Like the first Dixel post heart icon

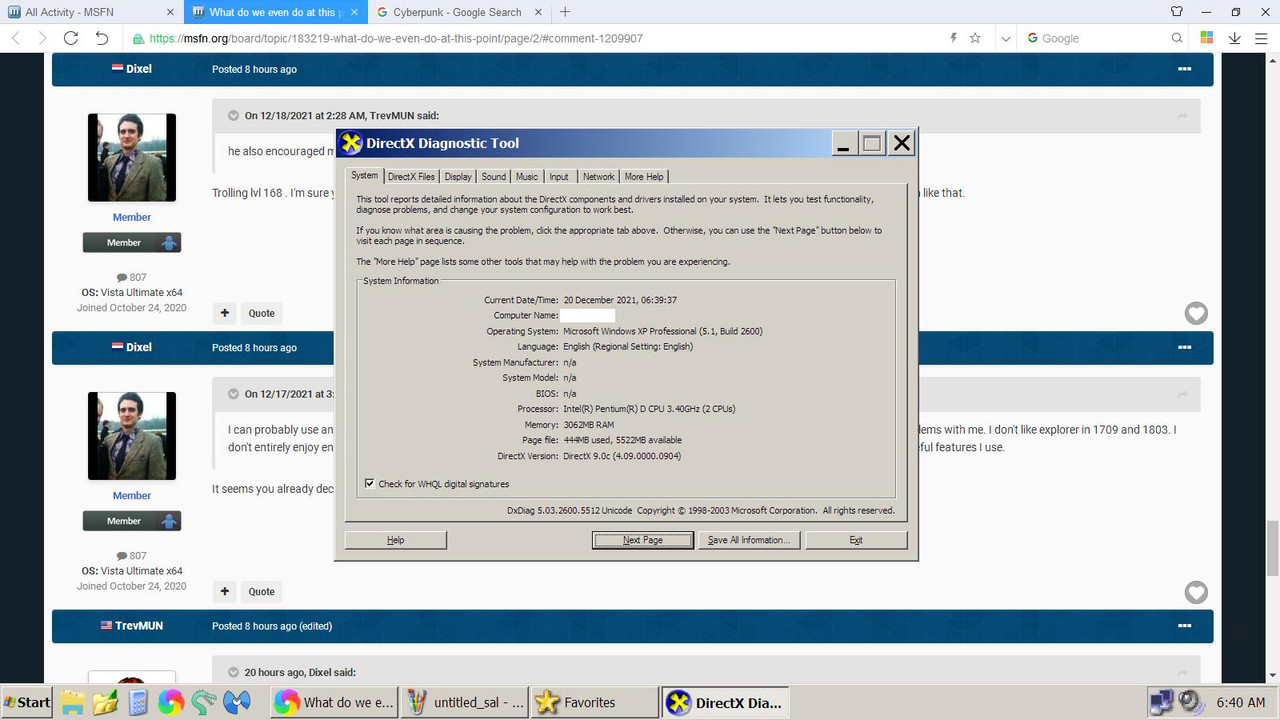[x=1196, y=314]
